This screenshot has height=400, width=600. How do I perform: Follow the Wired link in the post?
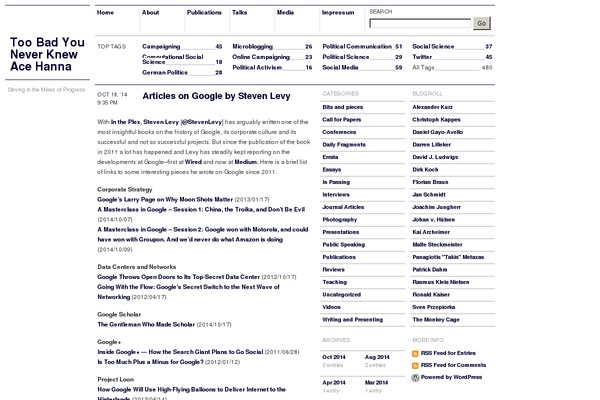tap(193, 162)
